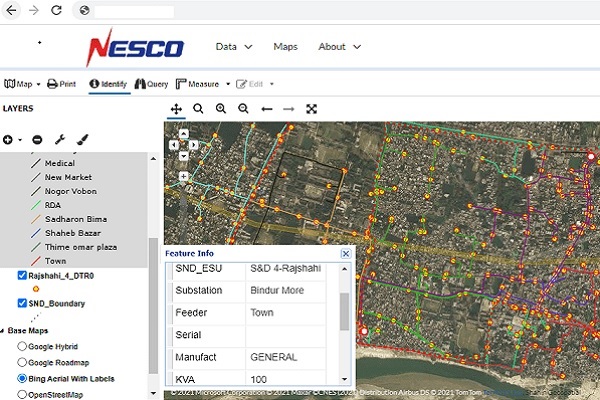The height and width of the screenshot is (400, 600).
Task: Select the Measure tool
Action: (x=197, y=84)
